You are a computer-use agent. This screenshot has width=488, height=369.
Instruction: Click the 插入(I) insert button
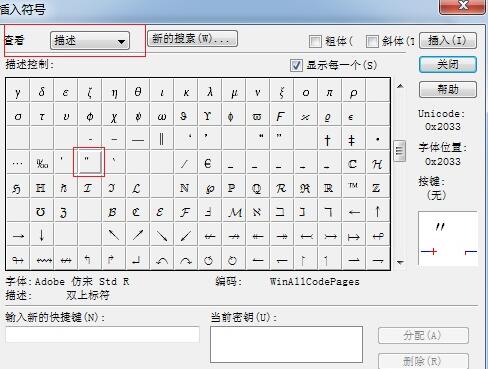pos(448,40)
